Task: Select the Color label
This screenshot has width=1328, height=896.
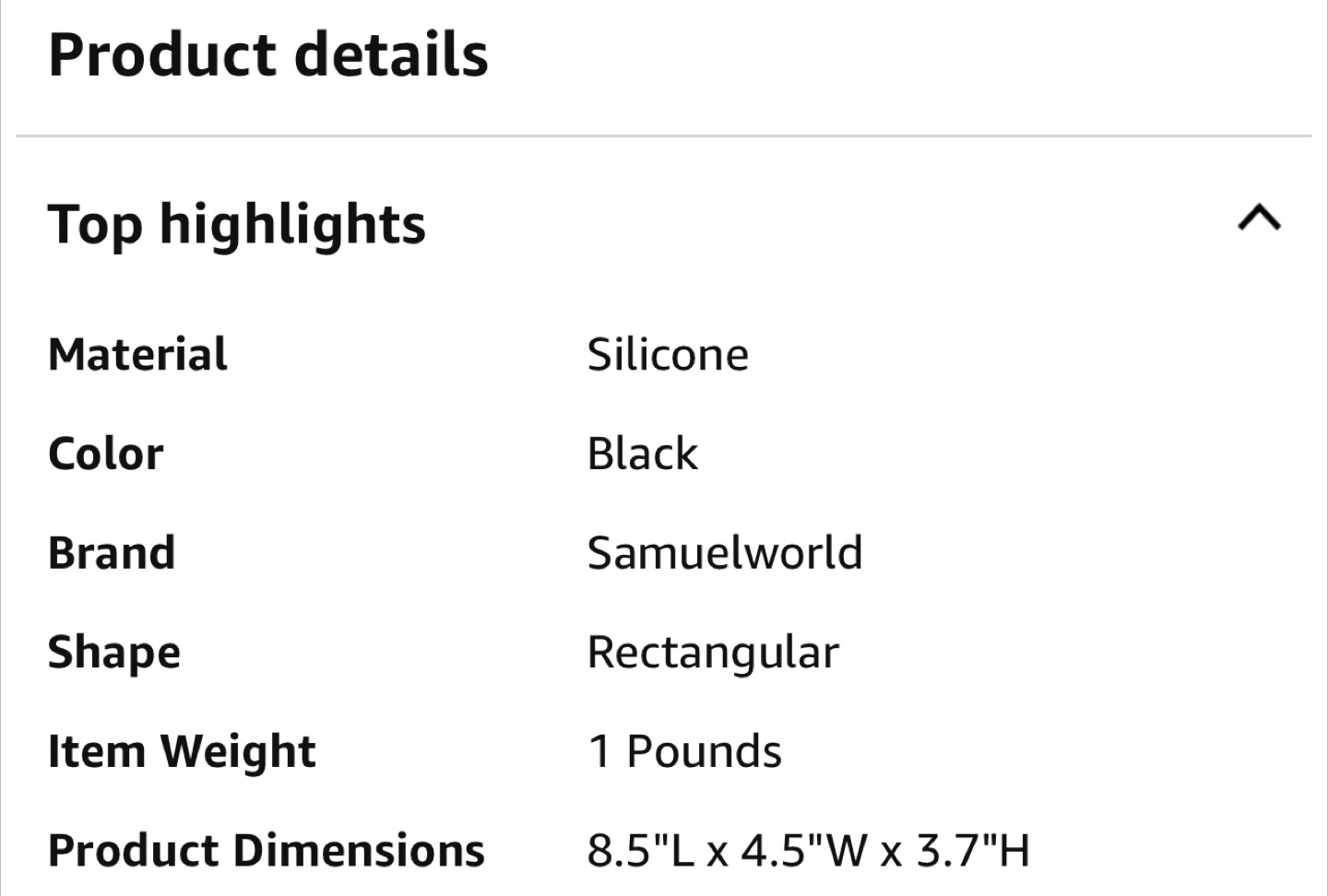Action: (106, 454)
